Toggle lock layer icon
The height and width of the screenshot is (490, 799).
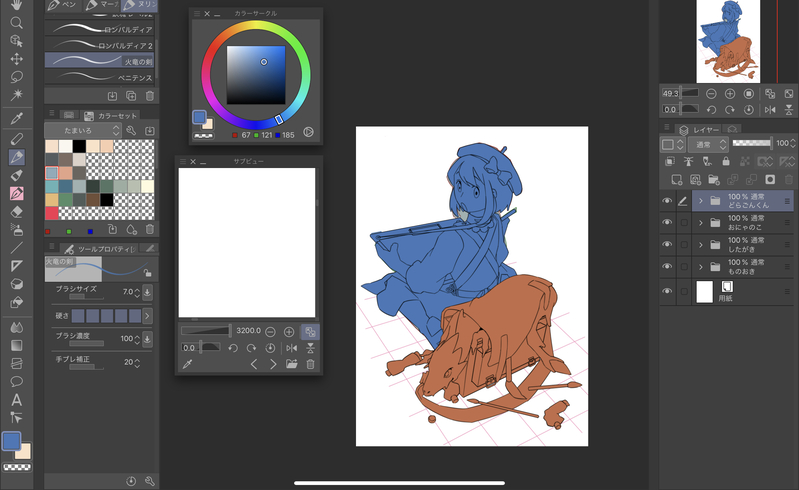726,161
